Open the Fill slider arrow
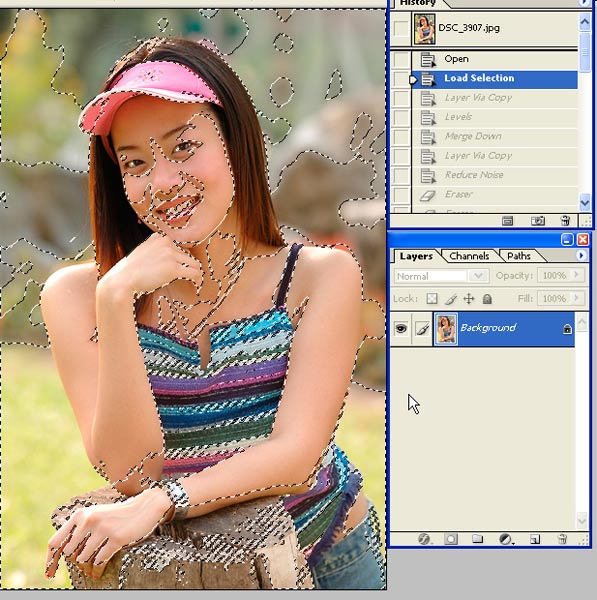This screenshot has height=600, width=597. pos(577,298)
